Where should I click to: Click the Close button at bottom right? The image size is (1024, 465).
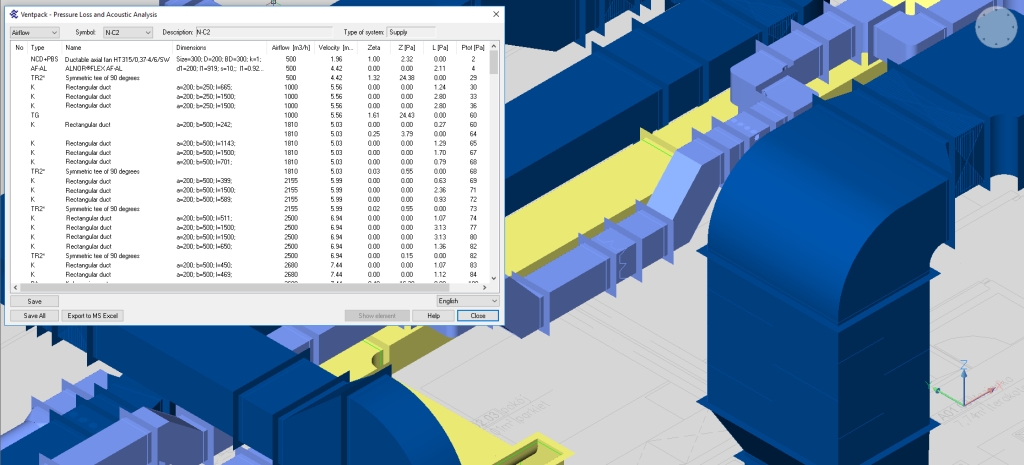[x=478, y=315]
